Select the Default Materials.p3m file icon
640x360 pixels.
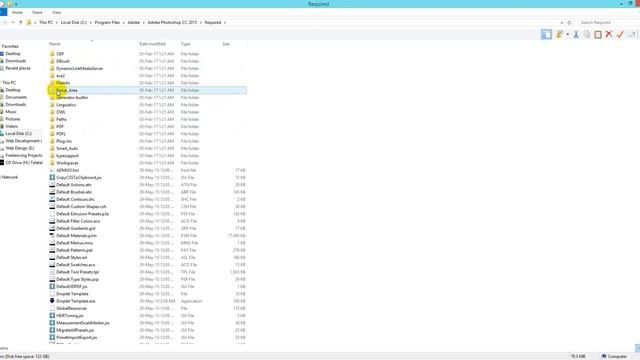pyautogui.click(x=52, y=236)
